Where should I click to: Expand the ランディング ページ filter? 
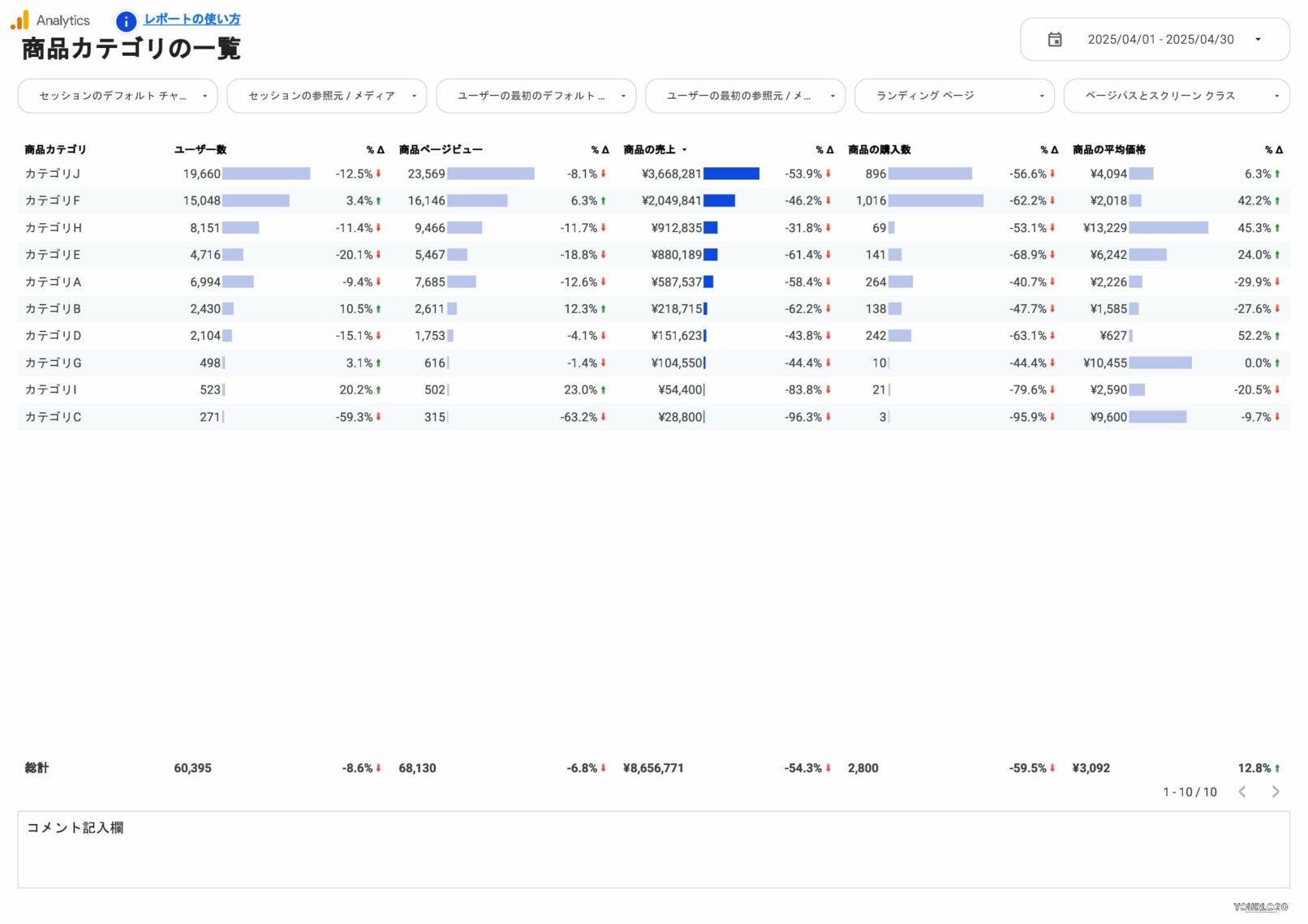point(954,96)
